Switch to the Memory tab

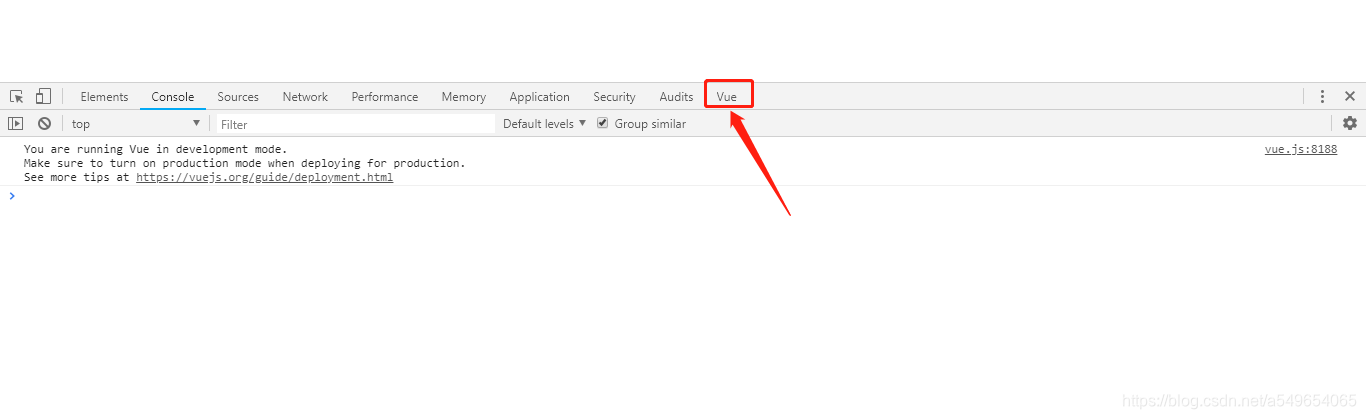pyautogui.click(x=464, y=97)
